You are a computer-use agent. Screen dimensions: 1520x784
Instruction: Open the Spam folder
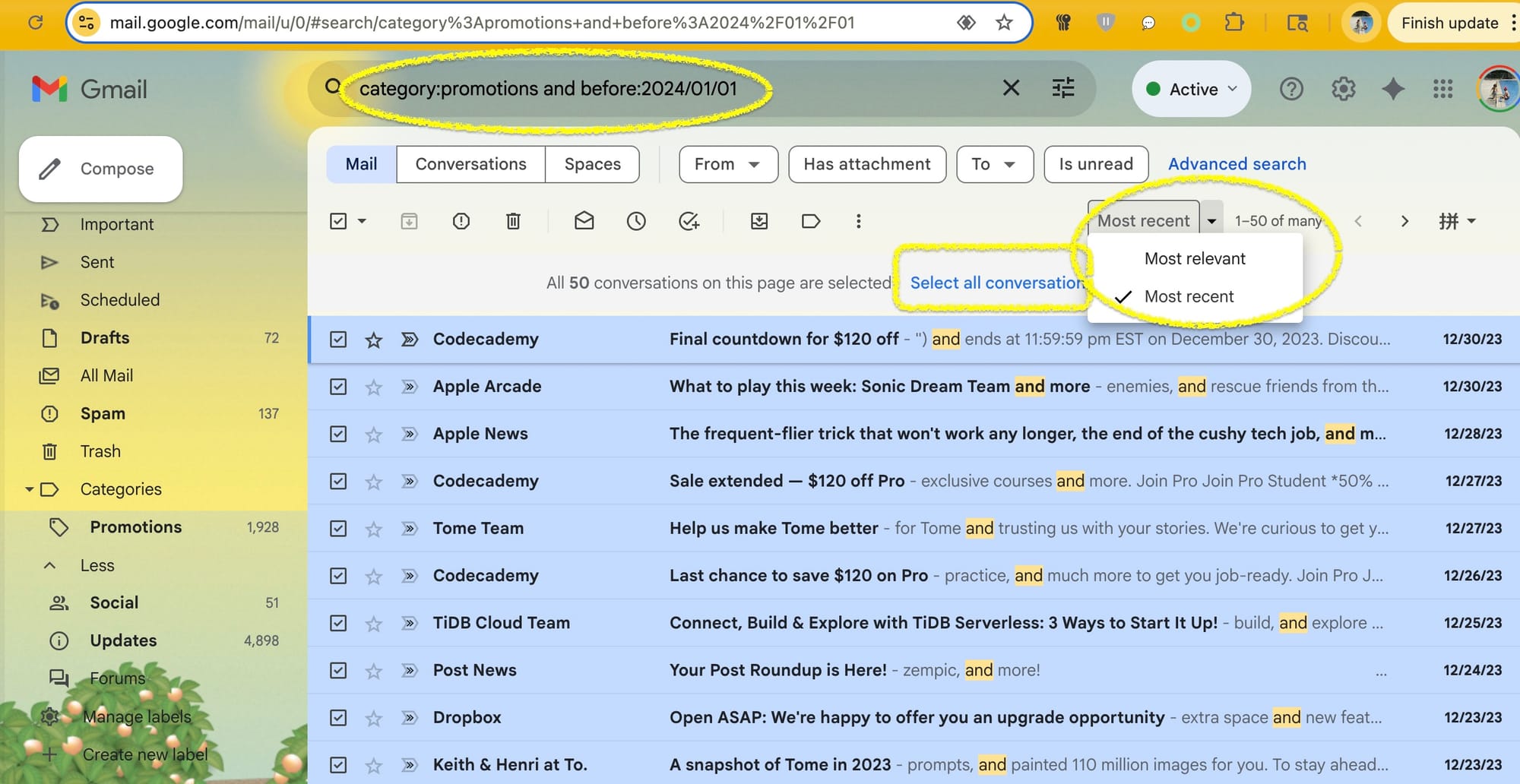[103, 413]
